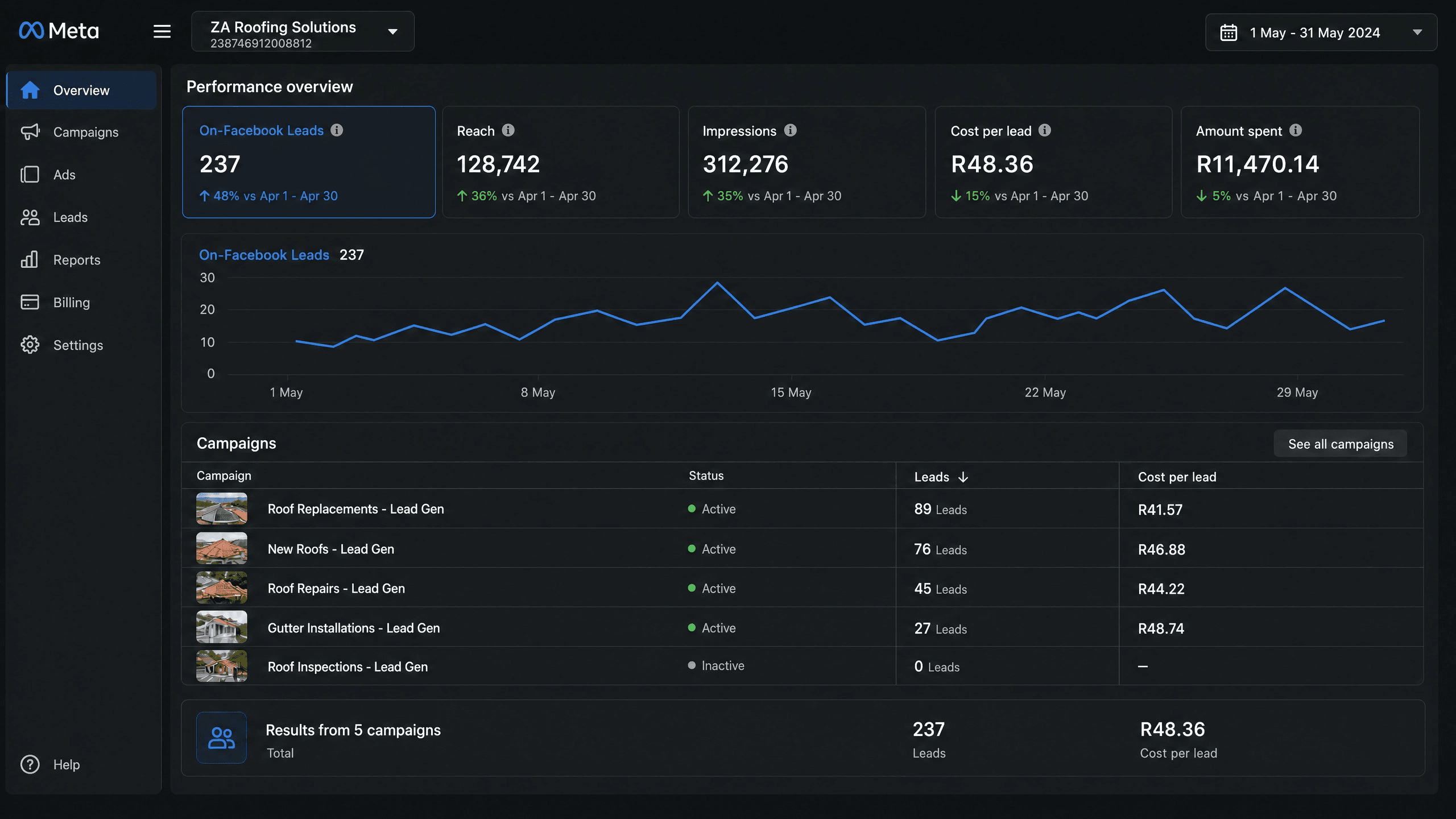Go to Billing page
Image resolution: width=1456 pixels, height=819 pixels.
point(81,302)
